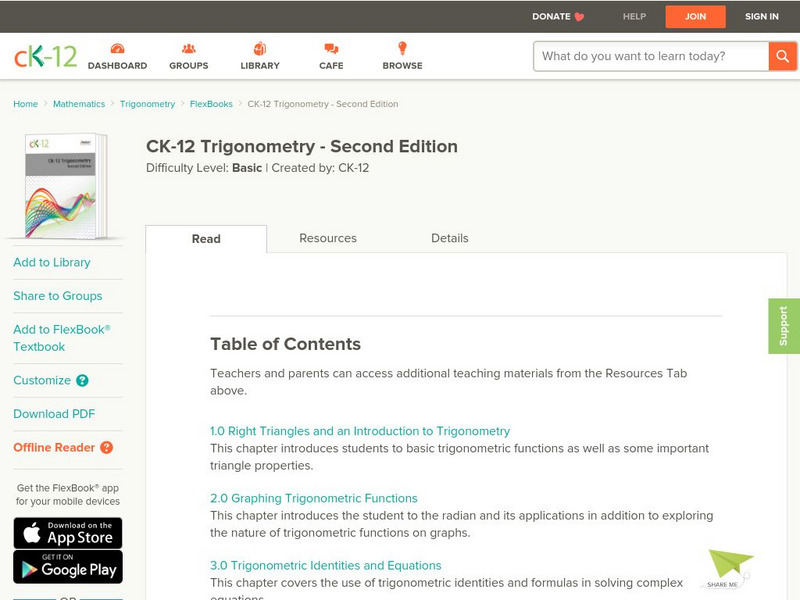
Task: Go to Home breadcrumb
Action: click(x=26, y=104)
